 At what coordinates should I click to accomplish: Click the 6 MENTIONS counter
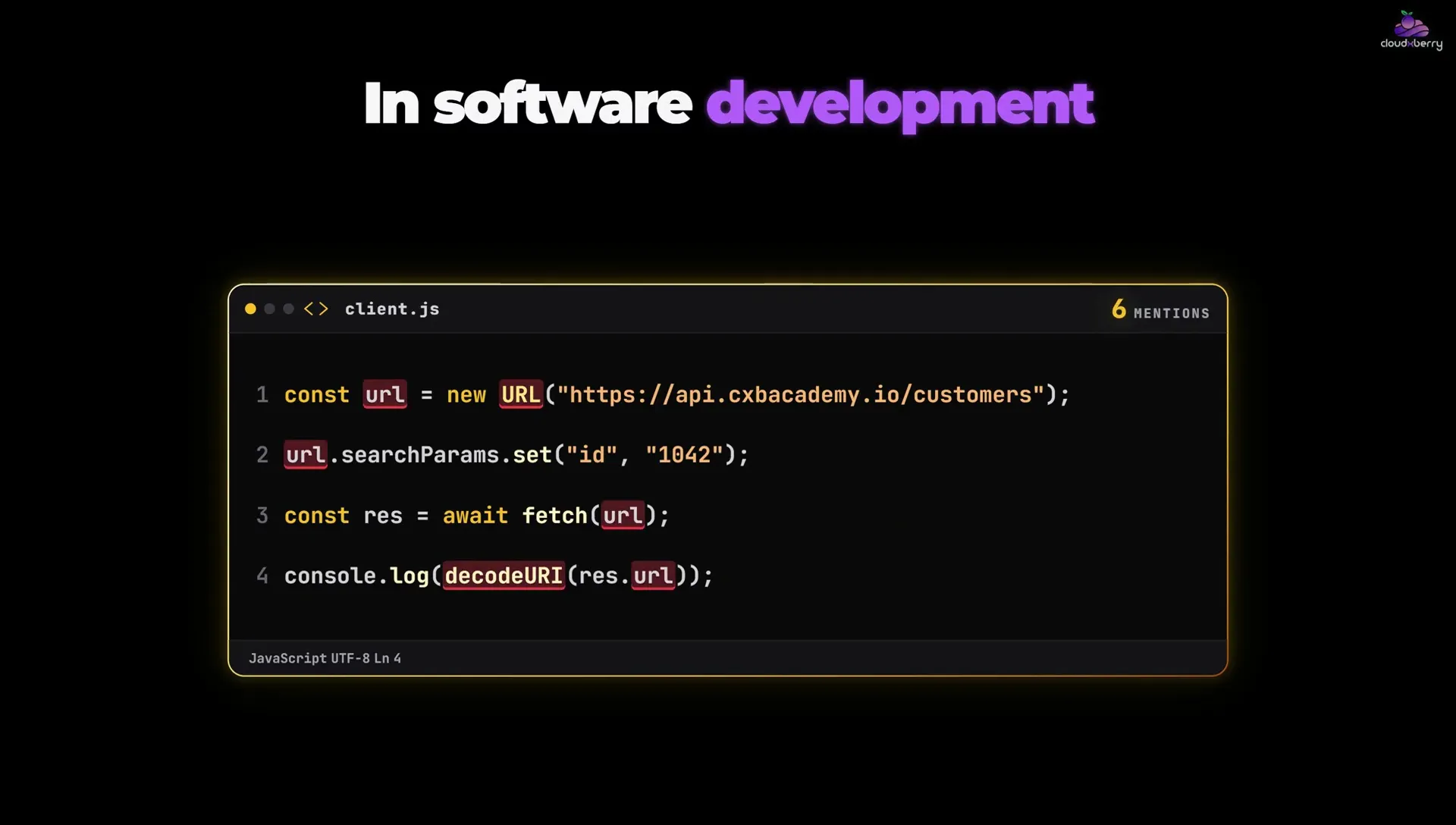point(1160,309)
